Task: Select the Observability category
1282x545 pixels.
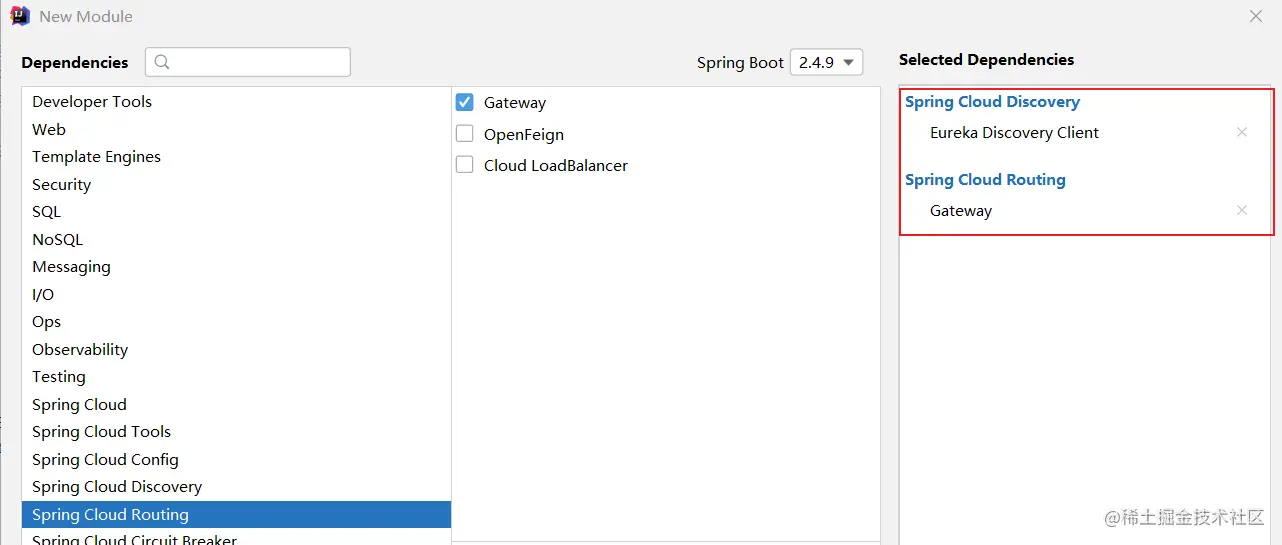Action: pos(236,349)
